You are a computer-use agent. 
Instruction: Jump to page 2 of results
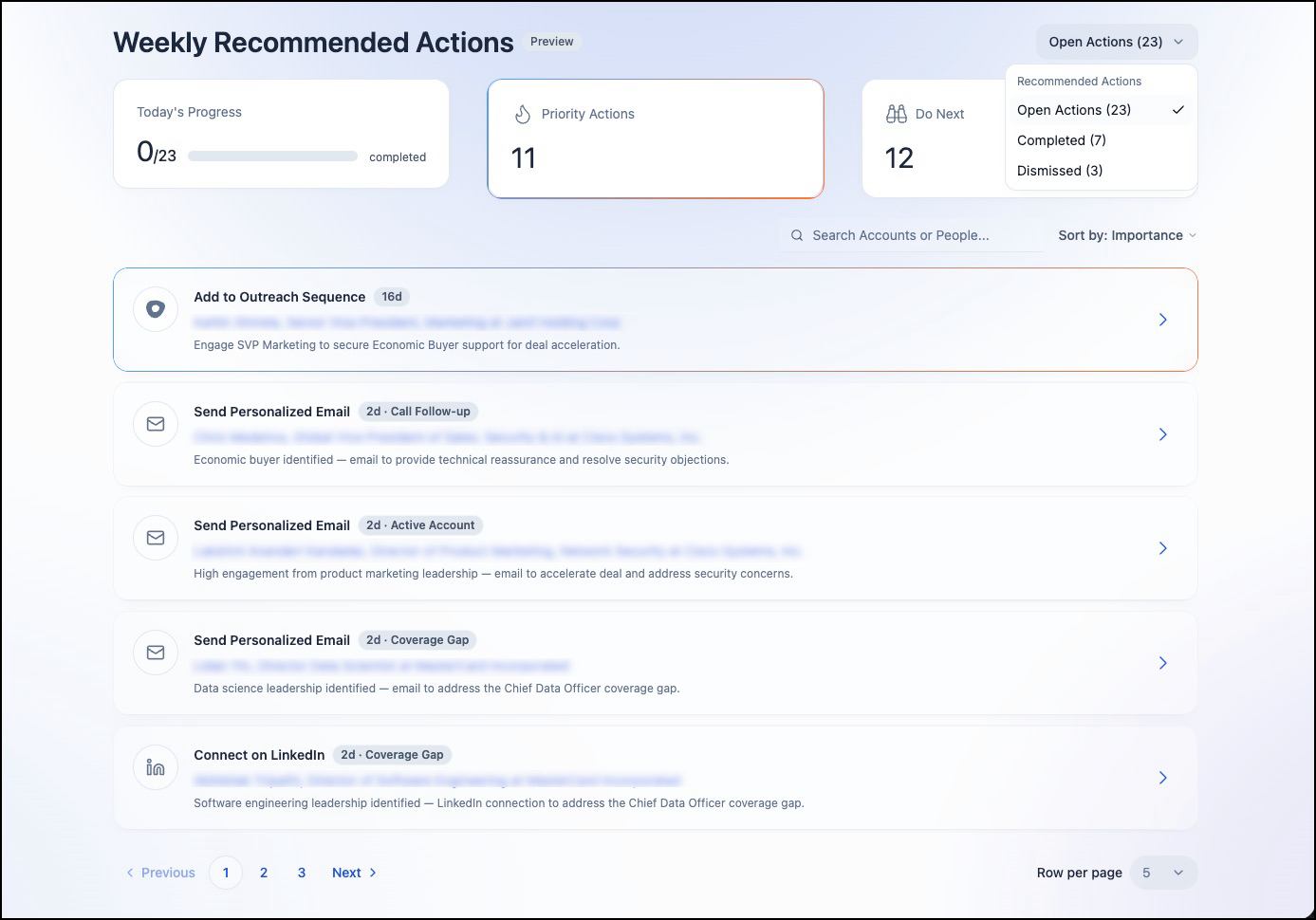(x=264, y=873)
